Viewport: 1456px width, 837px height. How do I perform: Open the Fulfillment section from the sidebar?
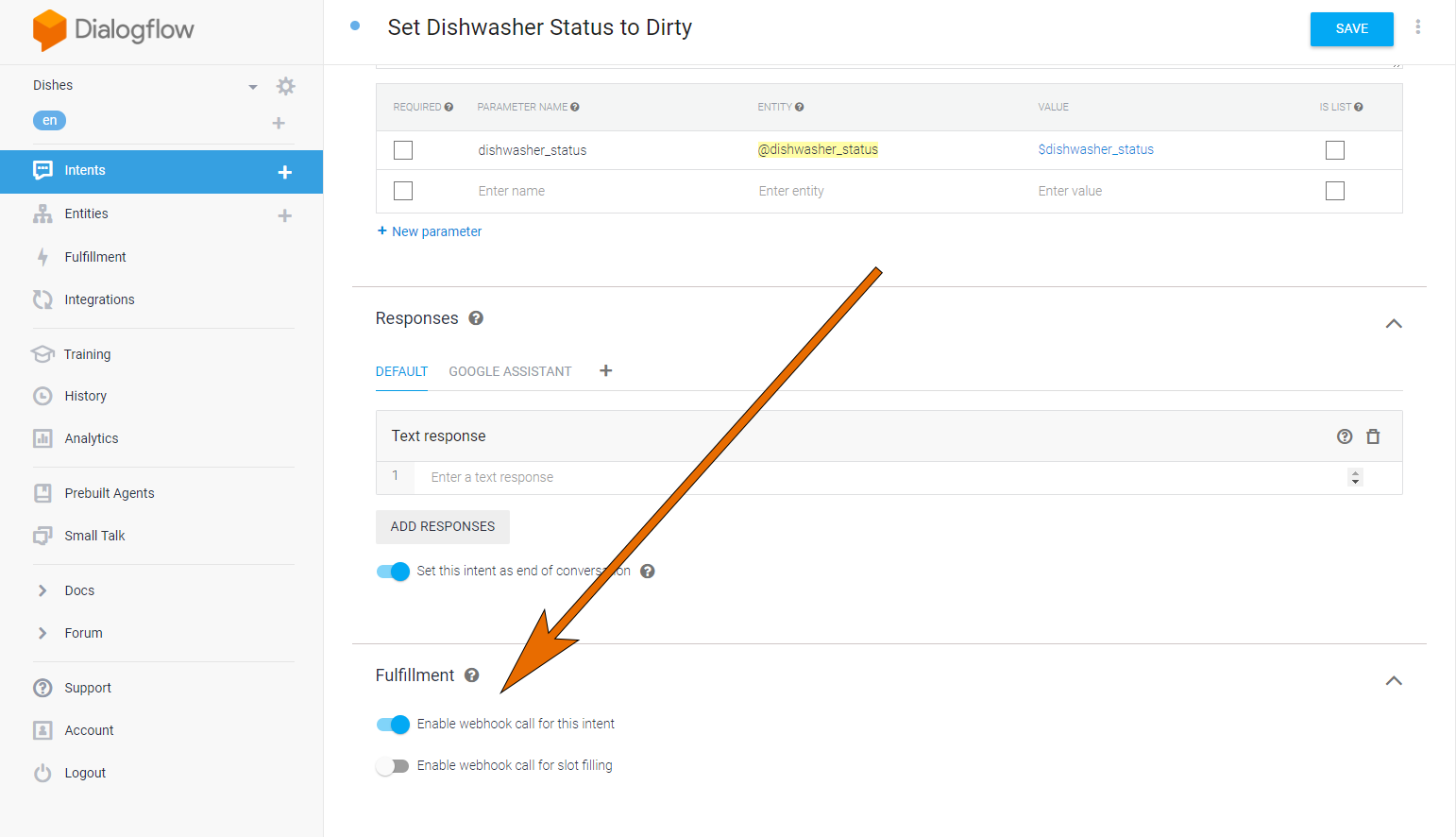[x=94, y=256]
